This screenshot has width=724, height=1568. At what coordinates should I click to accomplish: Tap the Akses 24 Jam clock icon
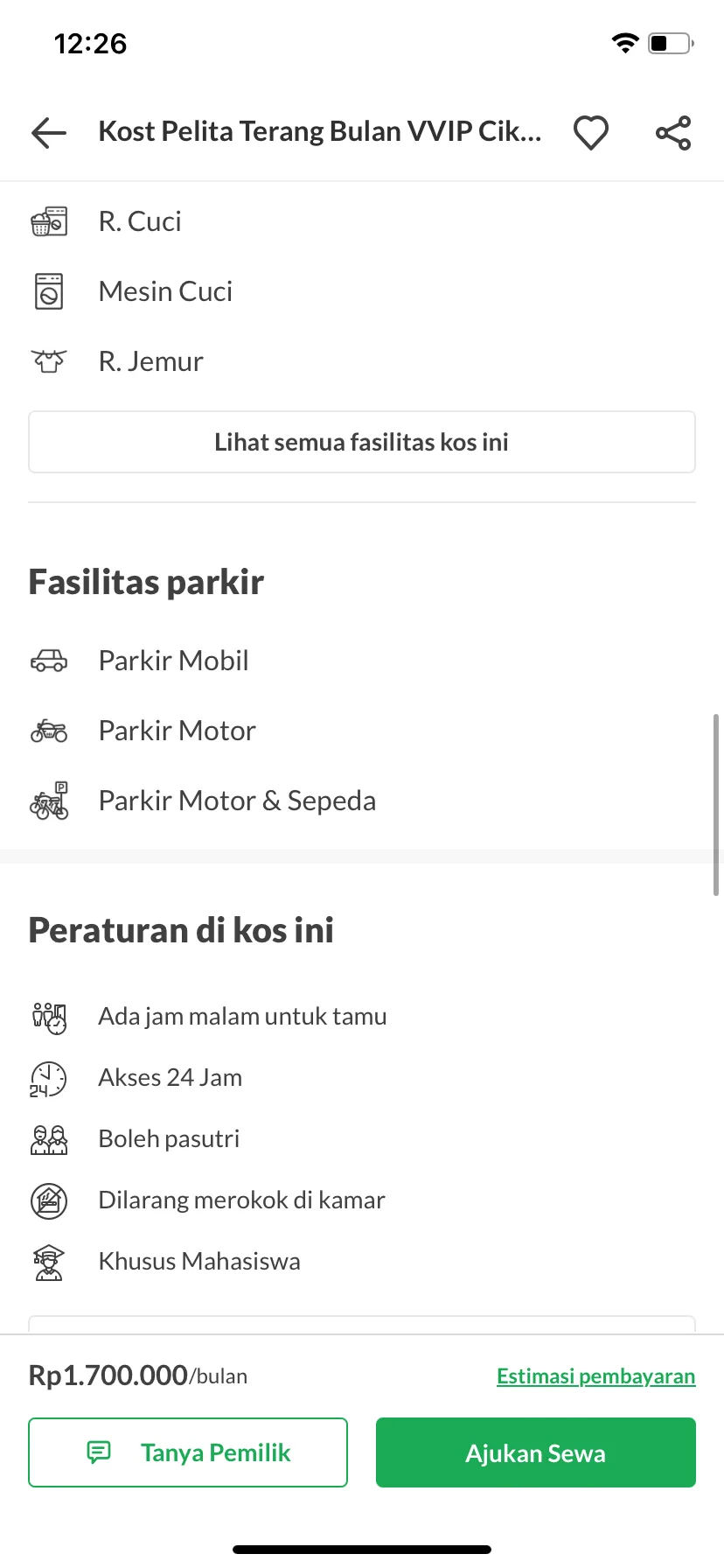pos(49,1078)
